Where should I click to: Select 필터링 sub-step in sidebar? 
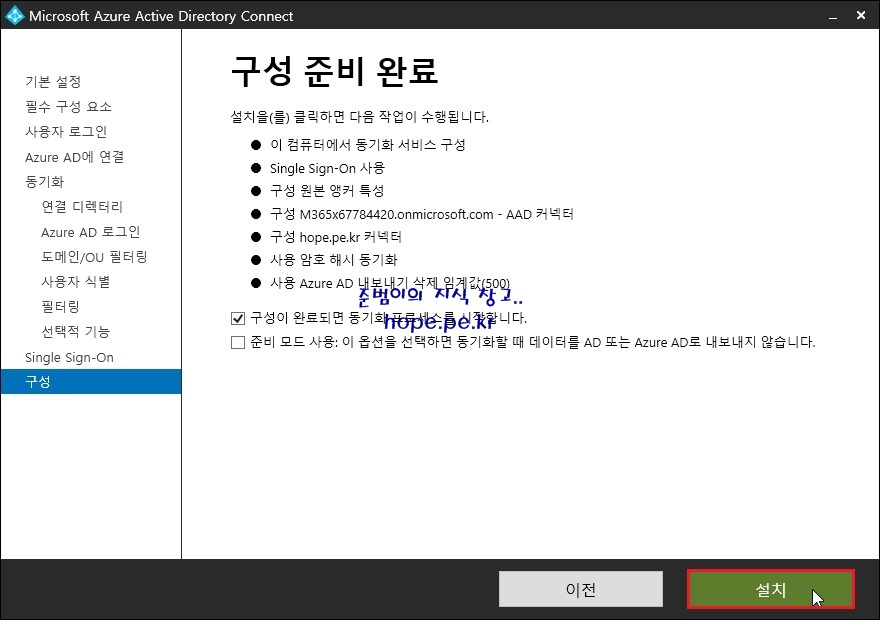pyautogui.click(x=61, y=307)
